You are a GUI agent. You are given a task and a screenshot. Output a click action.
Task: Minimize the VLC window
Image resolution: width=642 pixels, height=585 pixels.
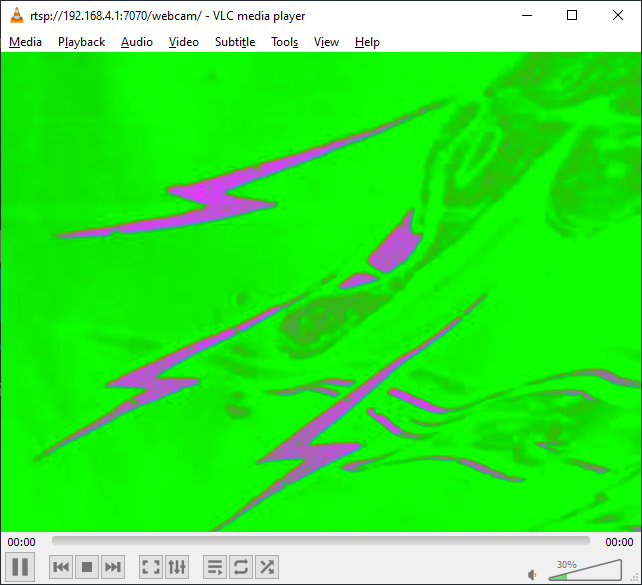[x=527, y=16]
